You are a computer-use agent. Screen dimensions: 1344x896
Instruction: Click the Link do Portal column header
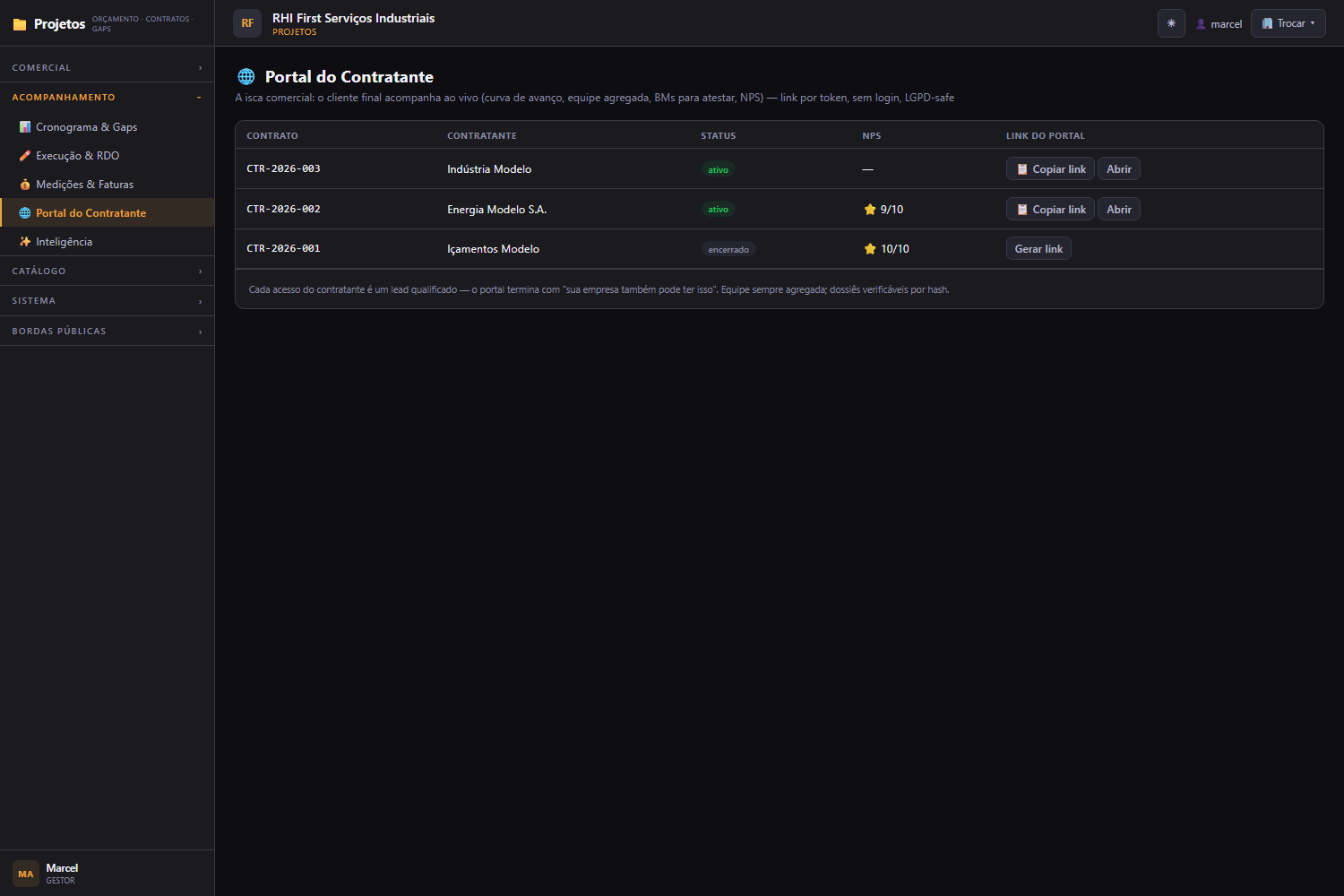(1046, 136)
